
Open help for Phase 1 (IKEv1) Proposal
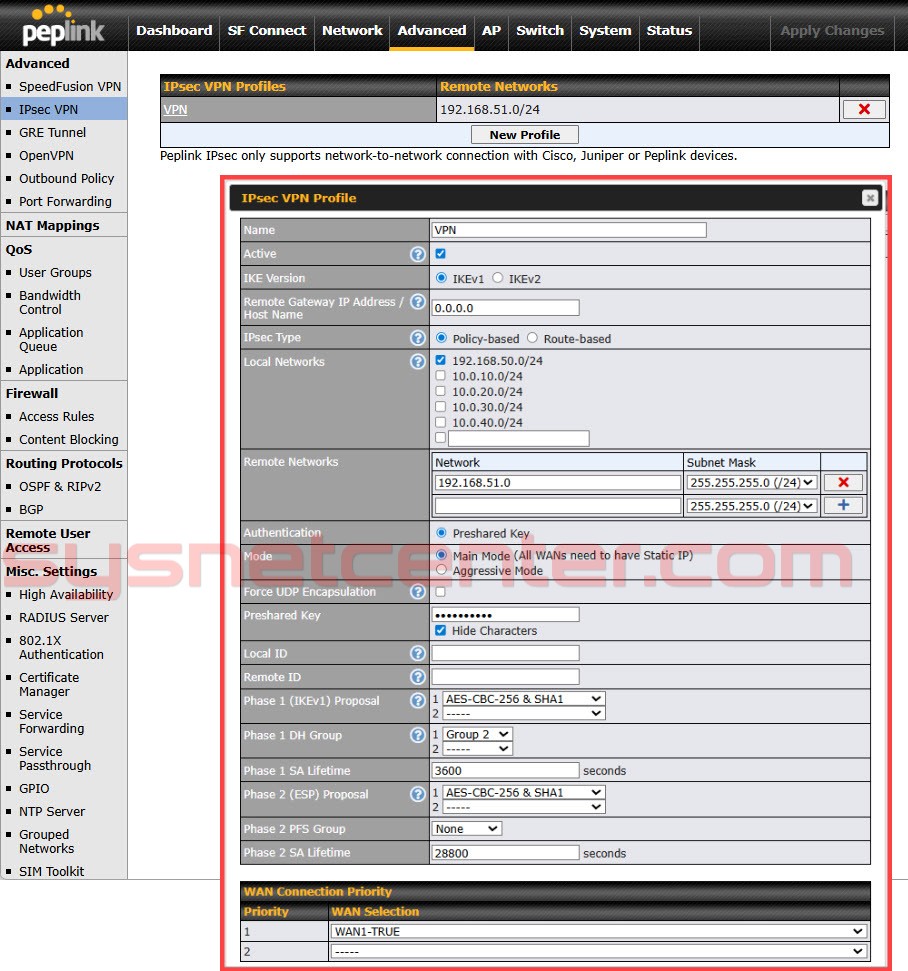click(x=418, y=700)
